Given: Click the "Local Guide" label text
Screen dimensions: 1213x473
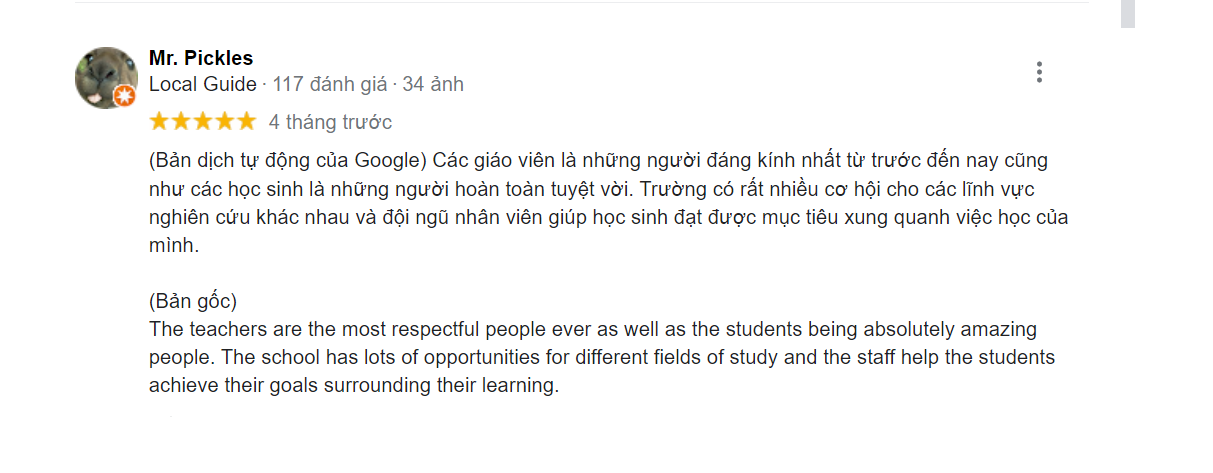Looking at the screenshot, I should (x=202, y=85).
